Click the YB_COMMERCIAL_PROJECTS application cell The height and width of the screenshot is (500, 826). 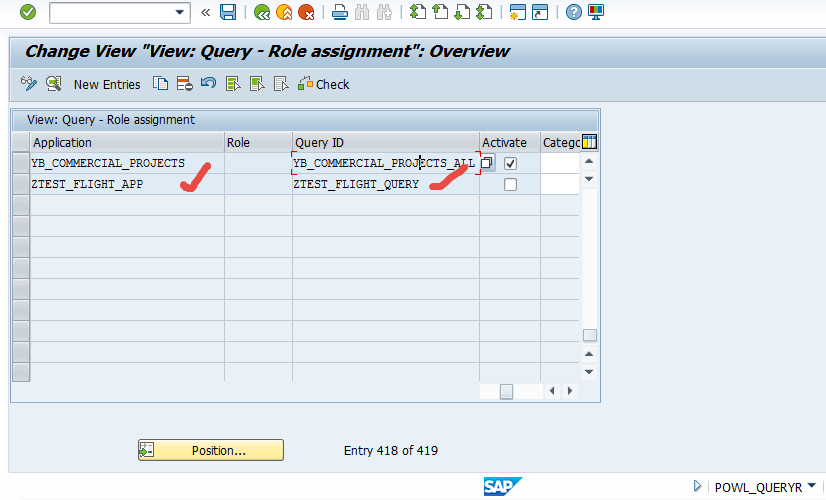(127, 163)
